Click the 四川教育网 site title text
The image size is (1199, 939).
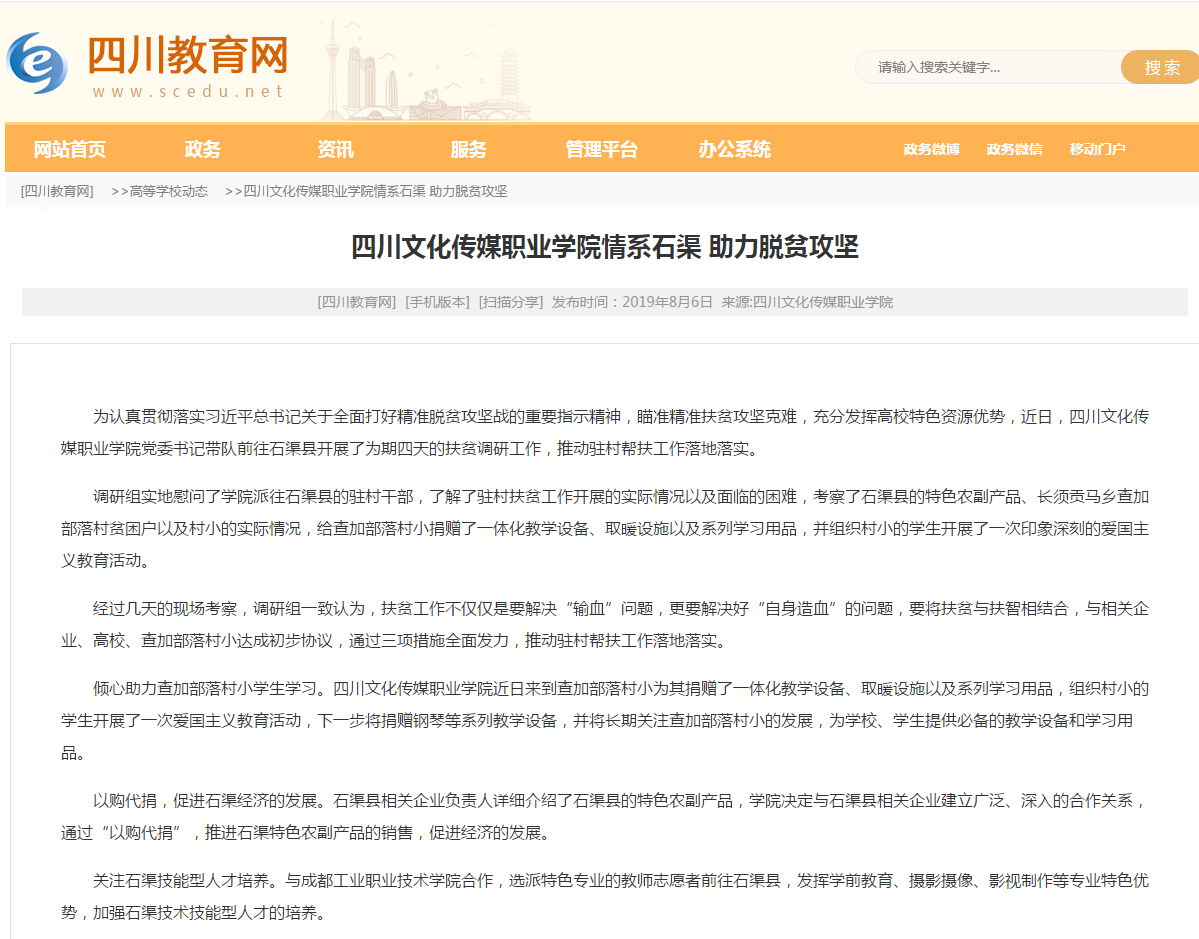pyautogui.click(x=187, y=55)
